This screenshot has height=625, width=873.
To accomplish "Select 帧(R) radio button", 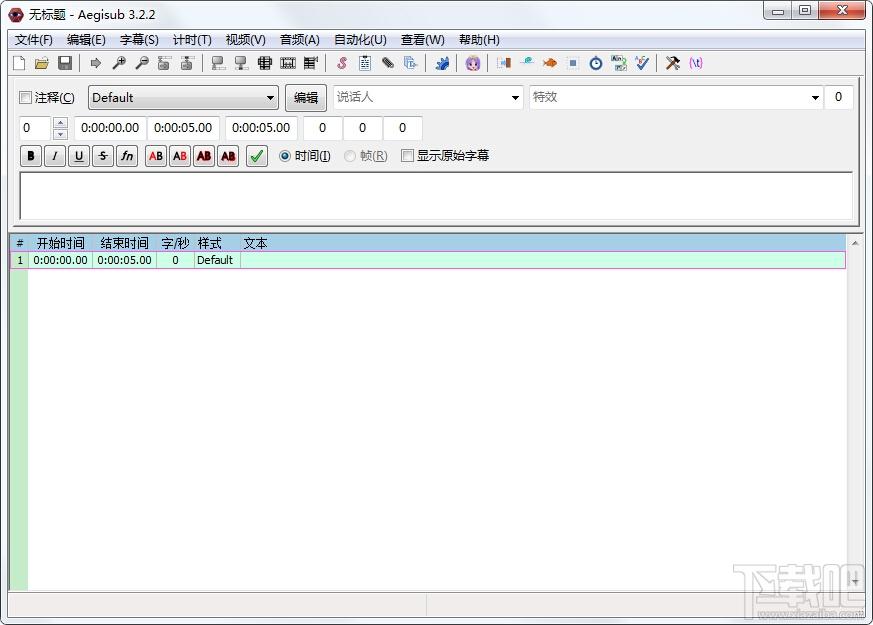I will (x=350, y=156).
